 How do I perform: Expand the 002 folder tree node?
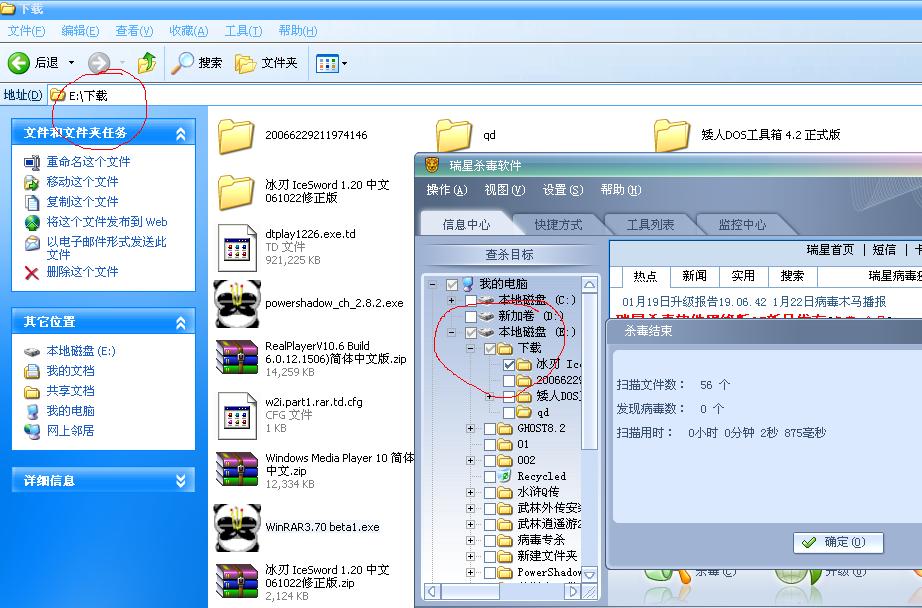coord(470,460)
